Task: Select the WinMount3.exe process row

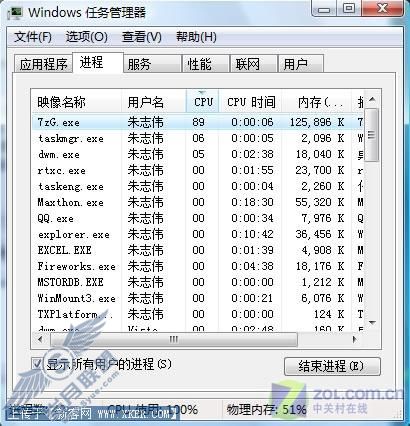Action: coord(197,298)
